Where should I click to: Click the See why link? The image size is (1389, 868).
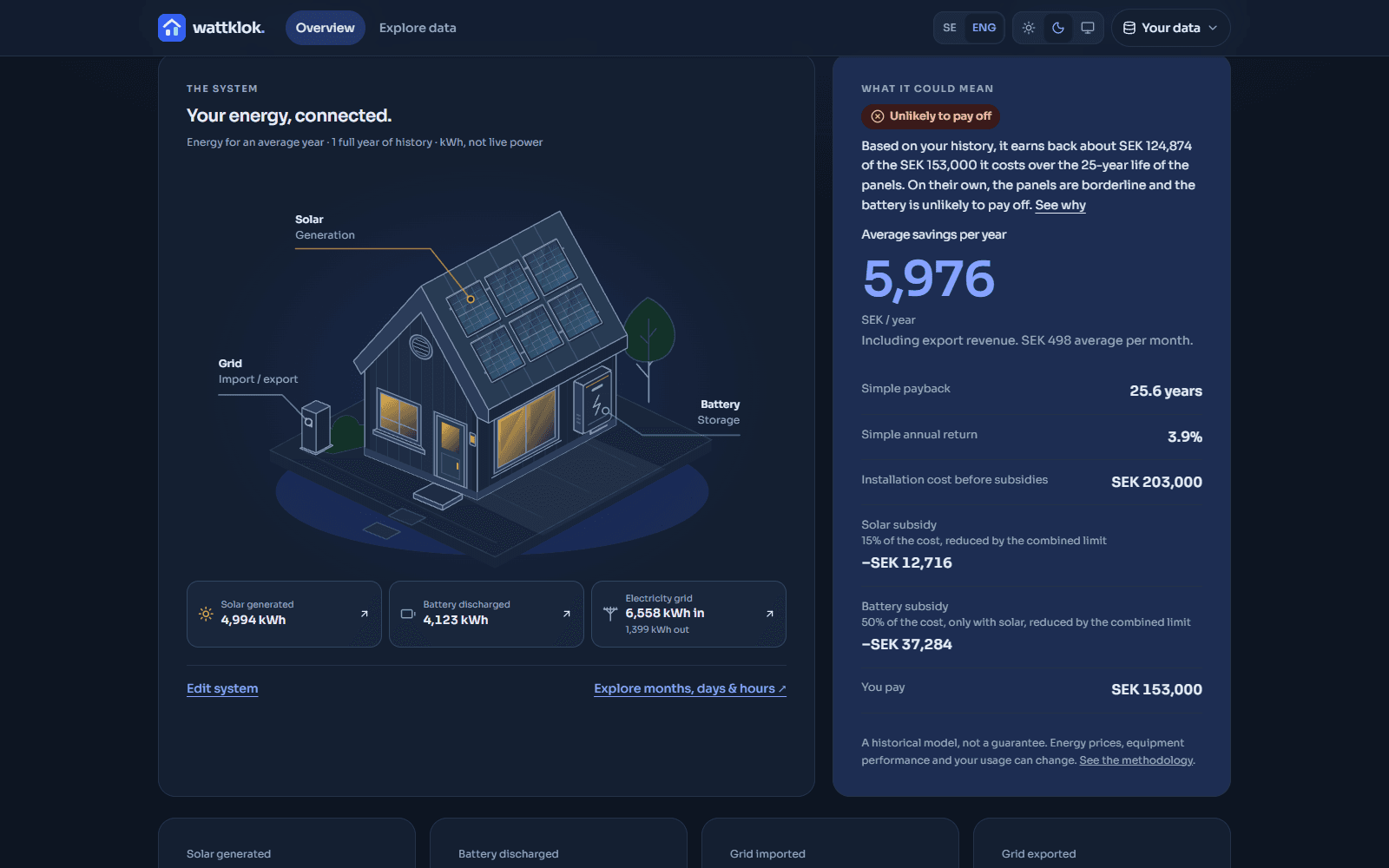(x=1060, y=205)
